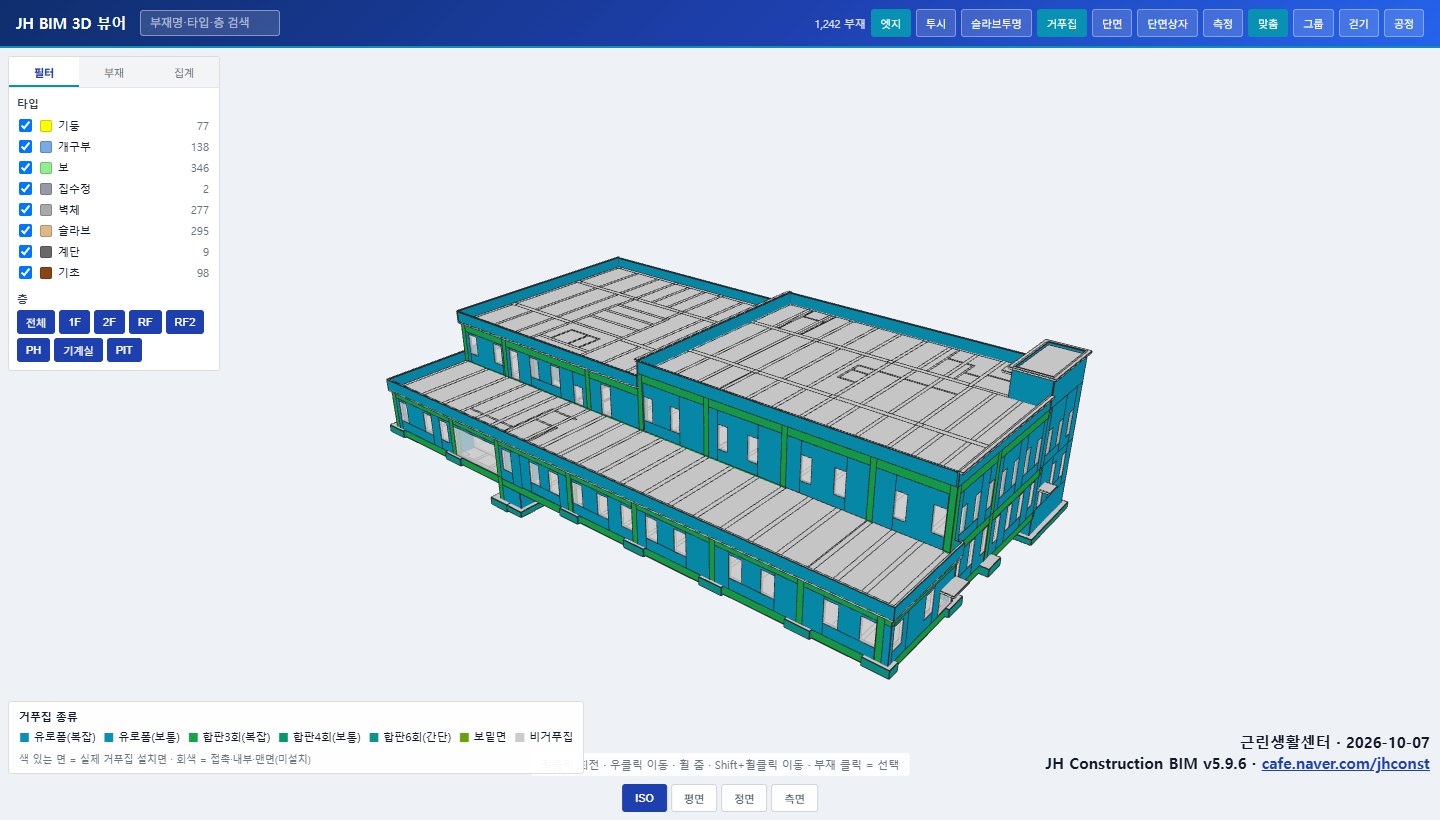Click the brown color swatch beside 기초
This screenshot has width=1440, height=820.
[x=46, y=273]
